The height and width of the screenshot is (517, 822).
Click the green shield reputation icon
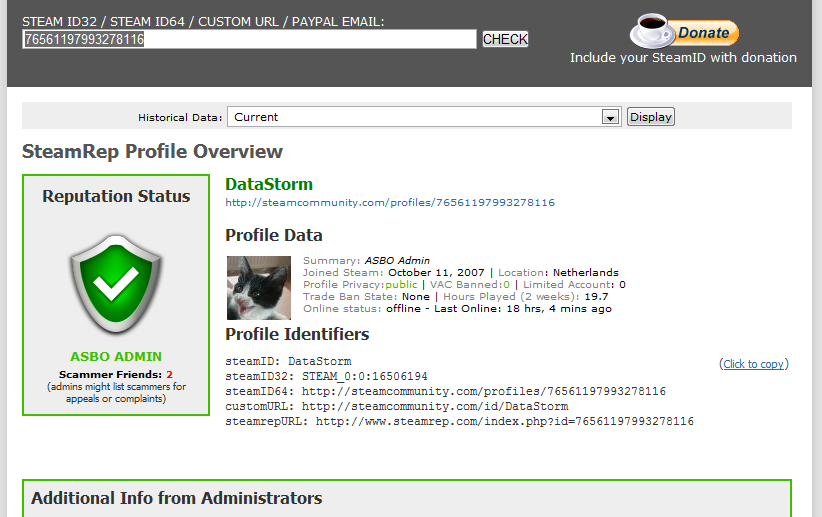pyautogui.click(x=116, y=284)
